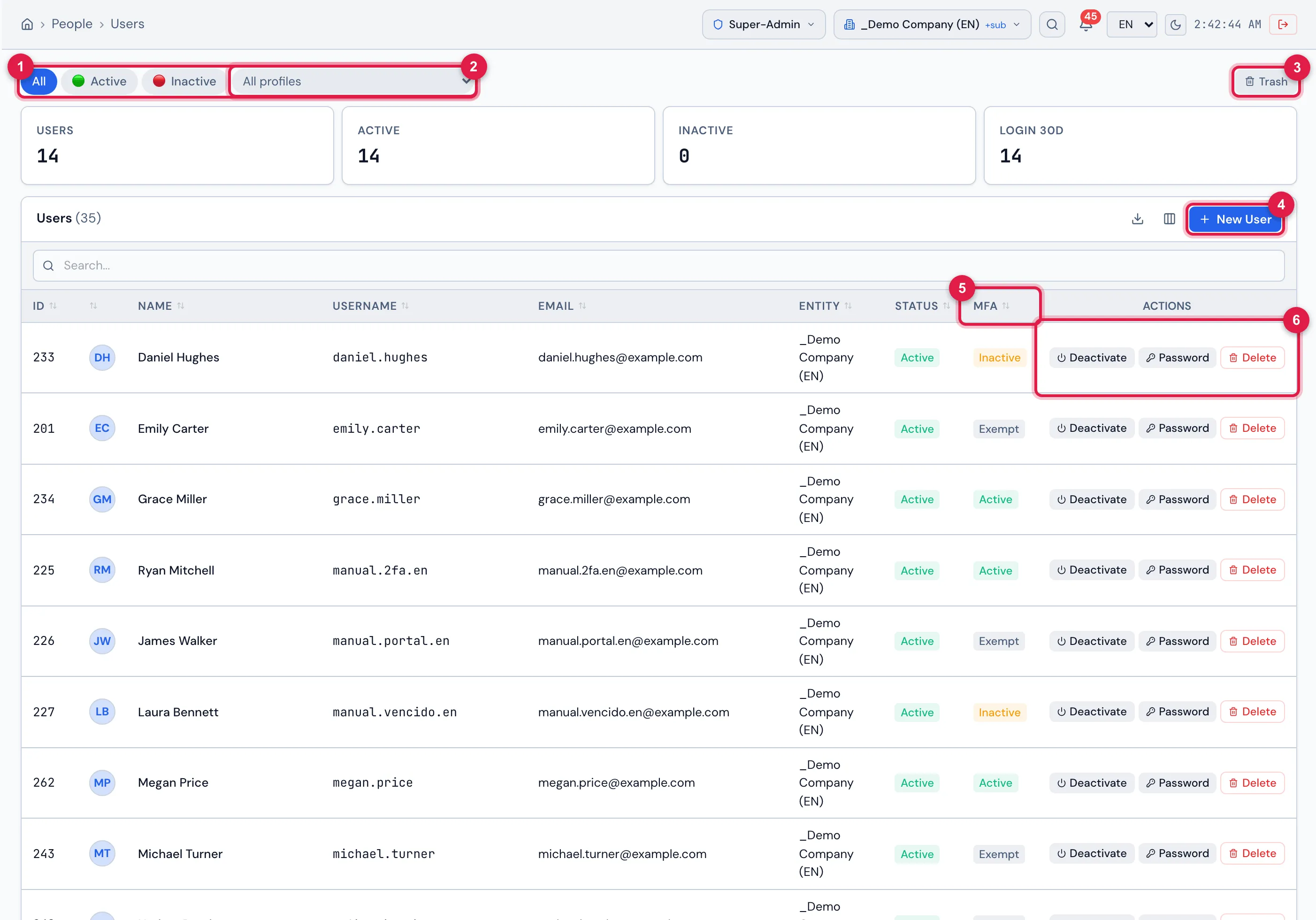Click ID 262 cell
The width and height of the screenshot is (1316, 920).
click(x=44, y=782)
